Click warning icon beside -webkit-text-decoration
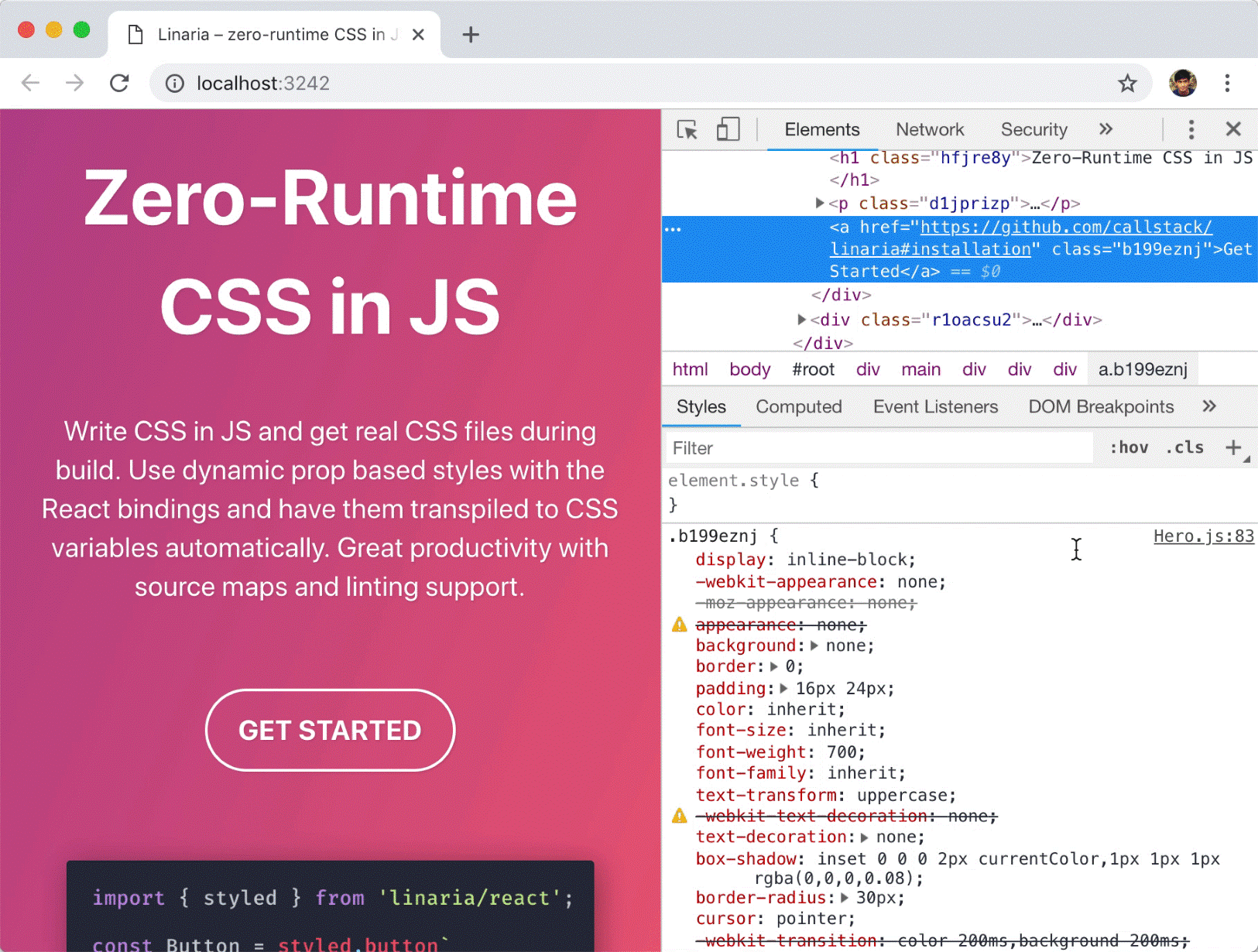This screenshot has height=952, width=1258. pos(679,816)
